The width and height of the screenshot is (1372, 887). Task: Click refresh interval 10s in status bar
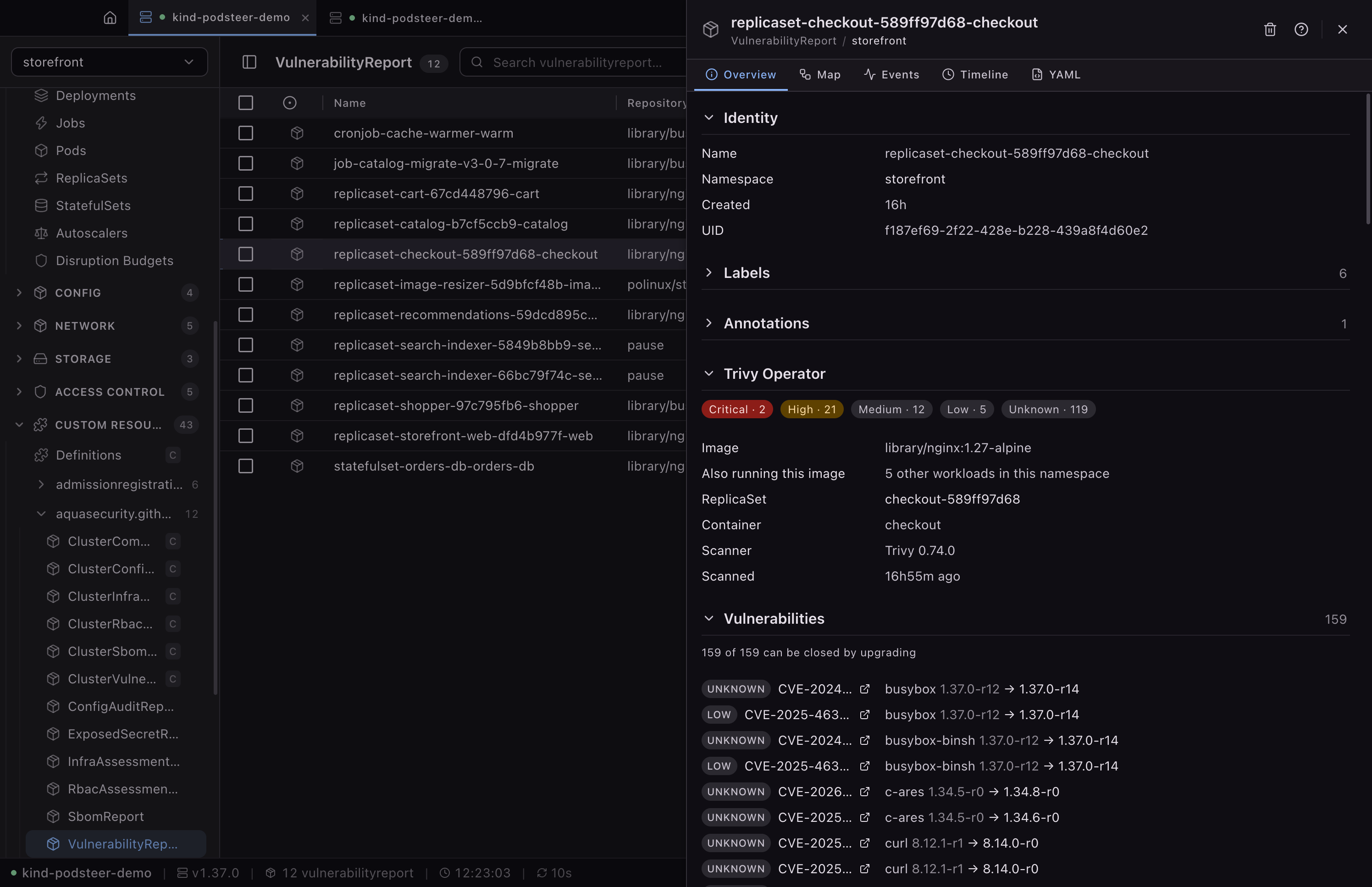coord(554,873)
